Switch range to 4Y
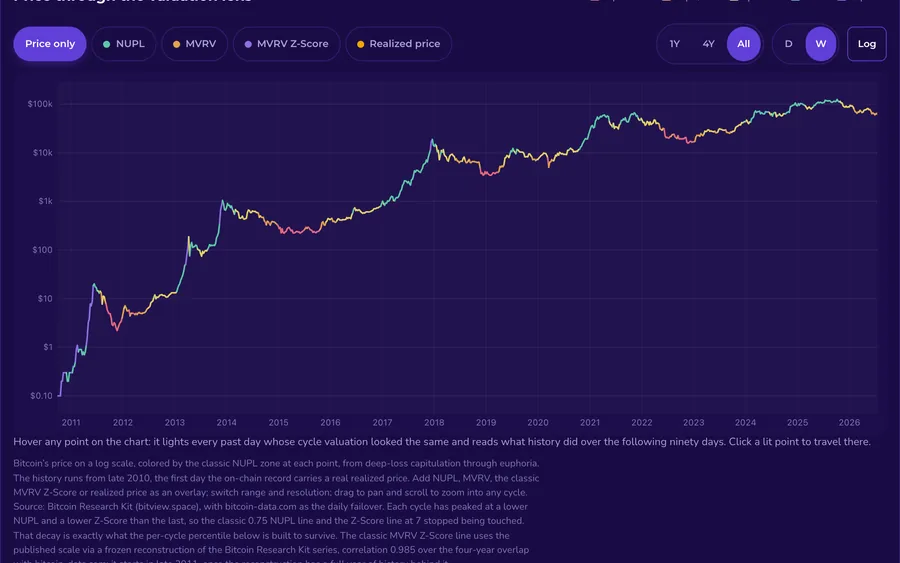The width and height of the screenshot is (900, 563). coord(708,44)
